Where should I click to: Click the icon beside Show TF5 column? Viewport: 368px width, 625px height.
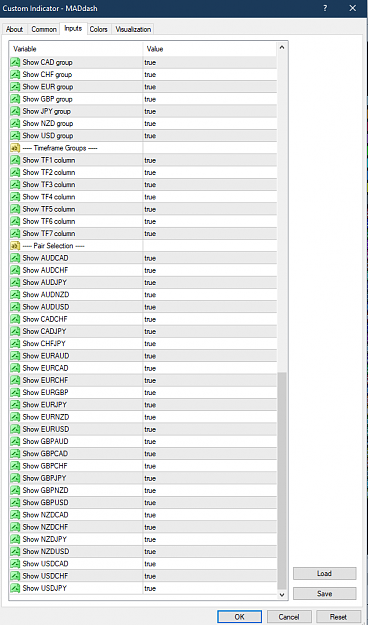click(15, 209)
